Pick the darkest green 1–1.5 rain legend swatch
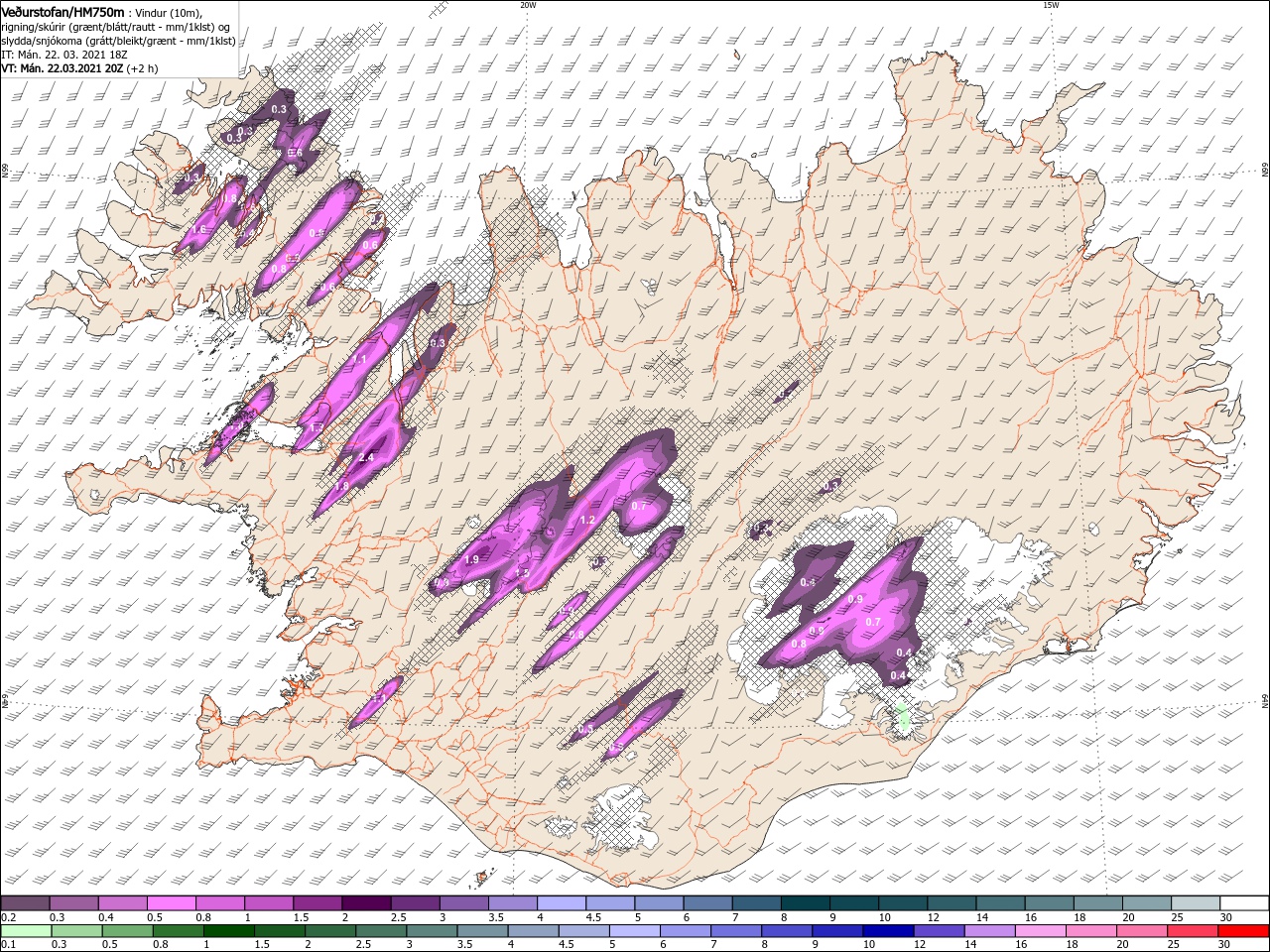The width and height of the screenshot is (1270, 952). click(229, 930)
